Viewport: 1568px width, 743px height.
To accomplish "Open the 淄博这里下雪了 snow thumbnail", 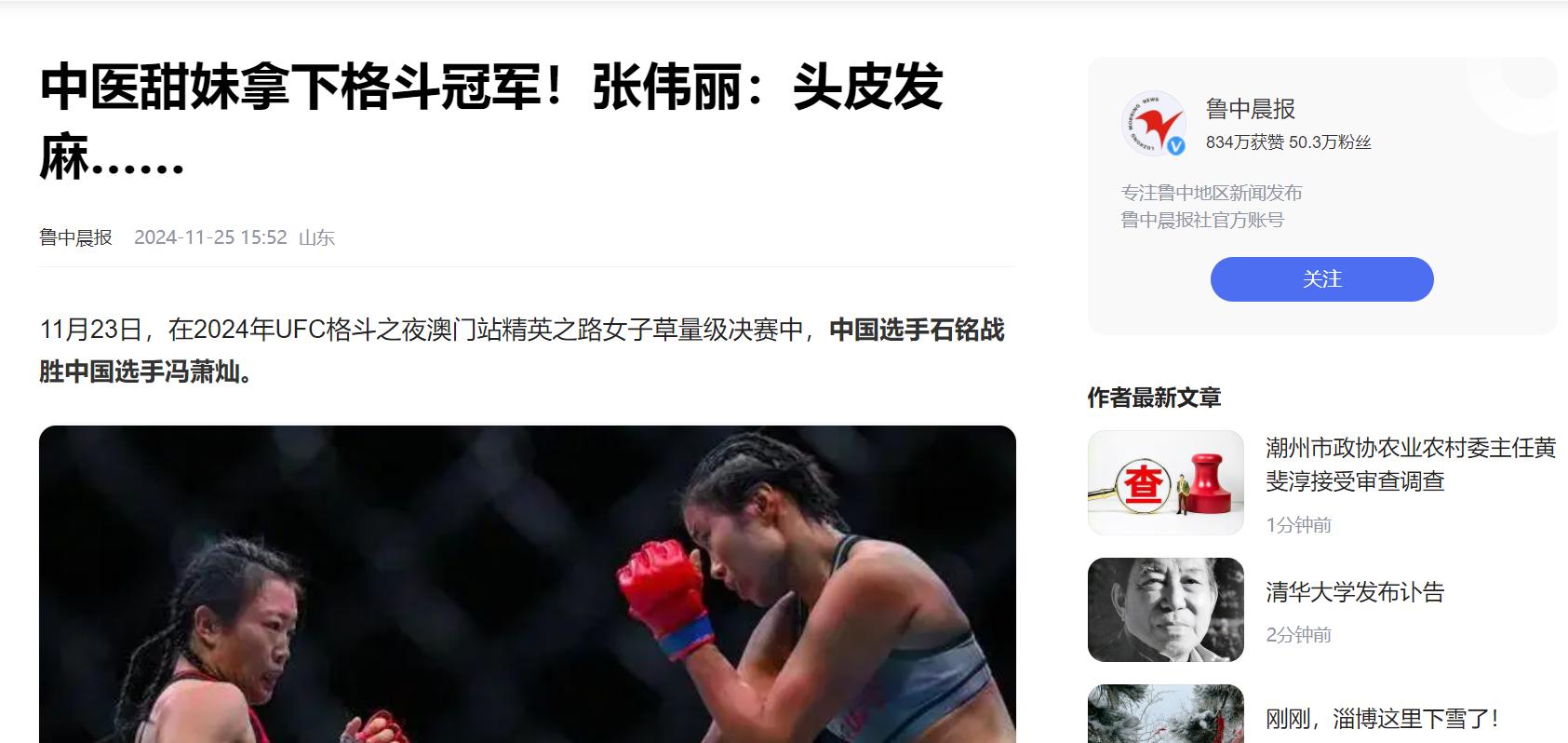I will [1166, 714].
